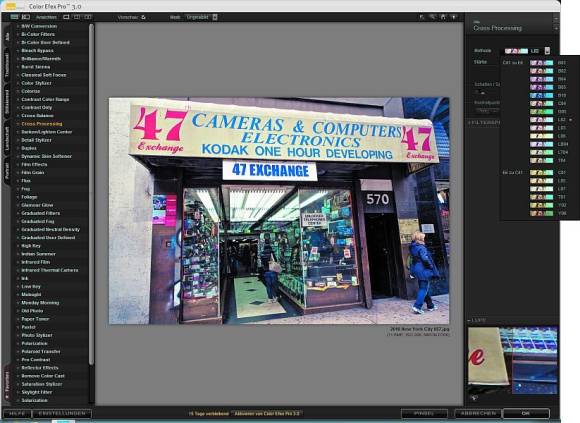Select the Glamour Glow filter
The height and width of the screenshot is (423, 580).
tap(37, 205)
